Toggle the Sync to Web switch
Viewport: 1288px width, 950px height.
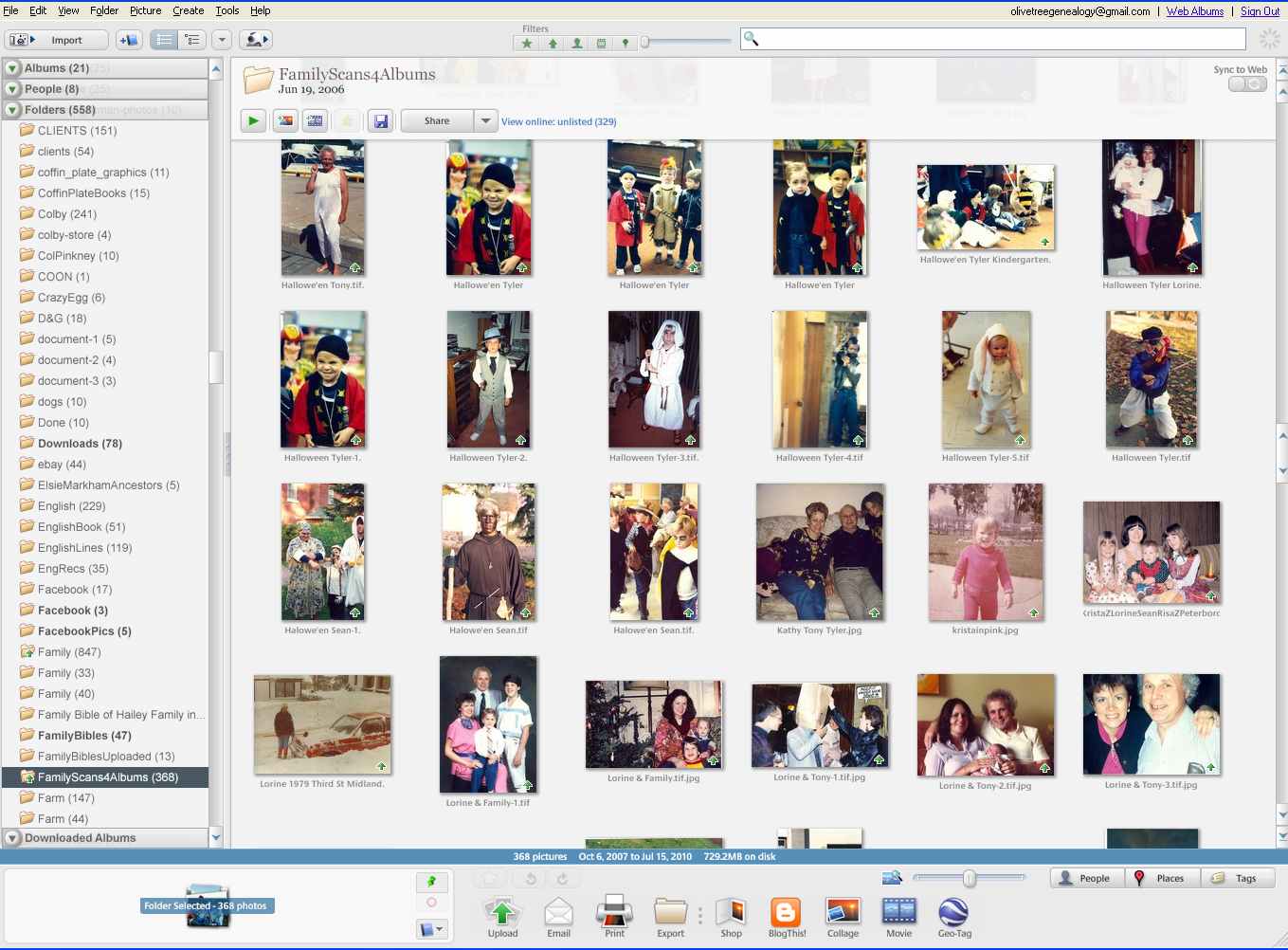[x=1247, y=84]
